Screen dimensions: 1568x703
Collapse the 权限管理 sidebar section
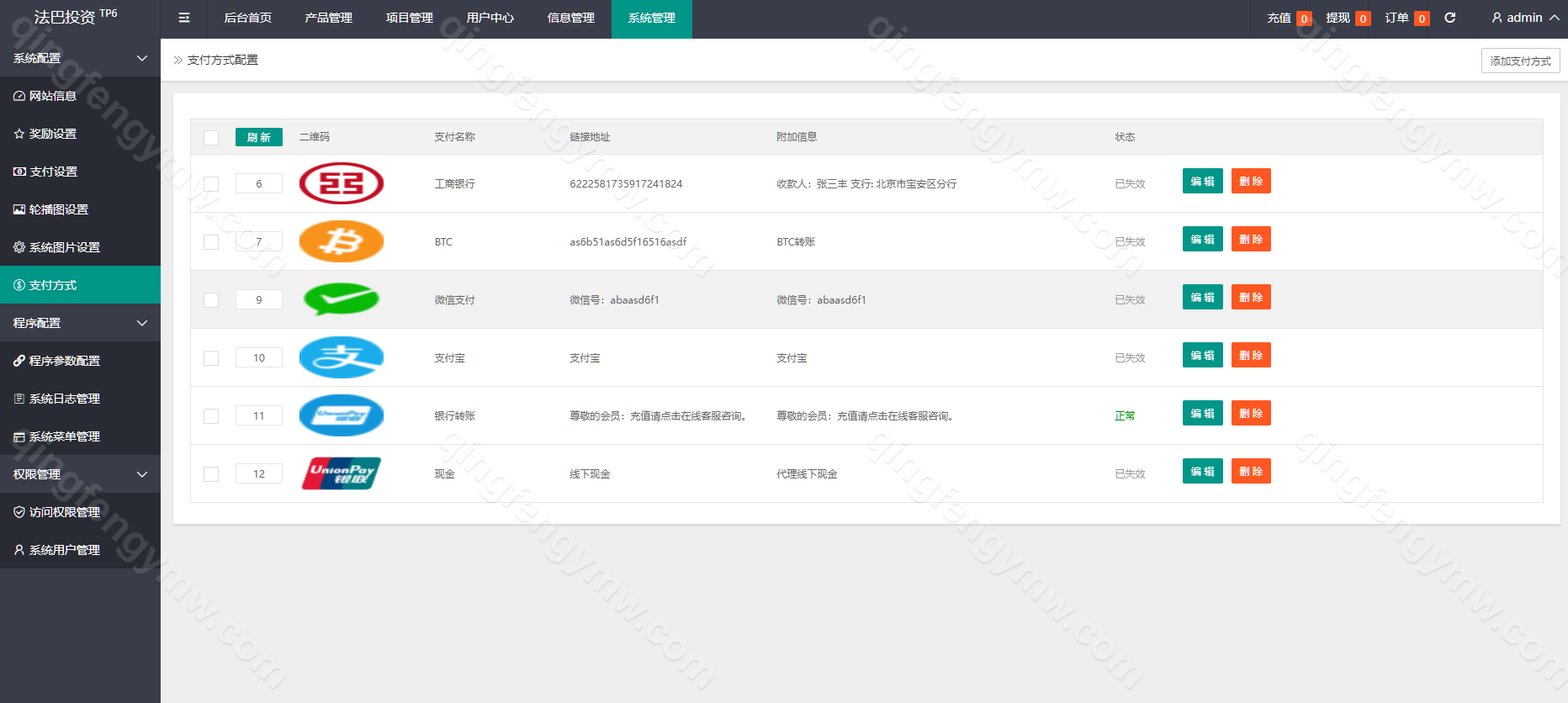pos(80,474)
